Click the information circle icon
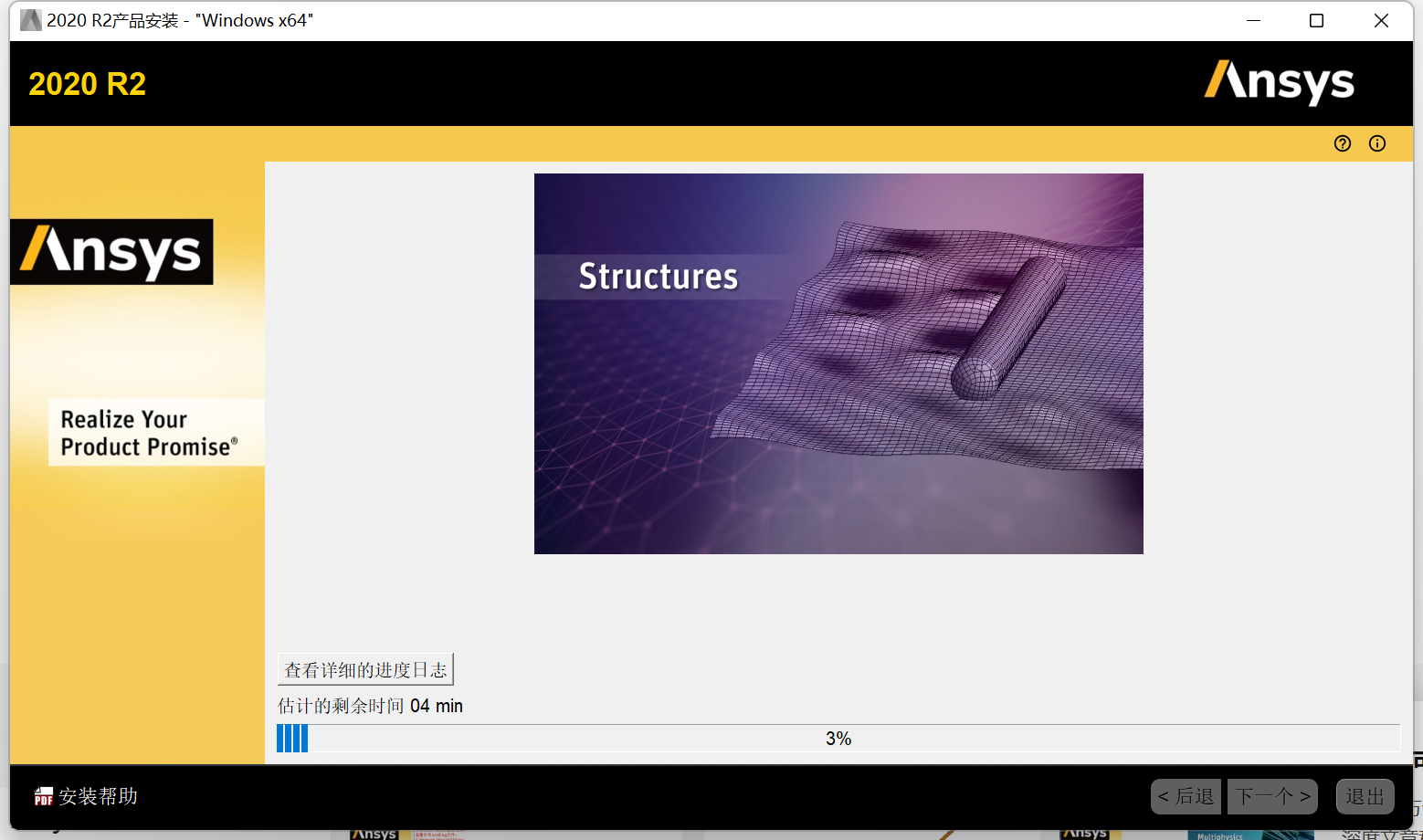Screen dimensions: 1423x840 tap(1376, 142)
